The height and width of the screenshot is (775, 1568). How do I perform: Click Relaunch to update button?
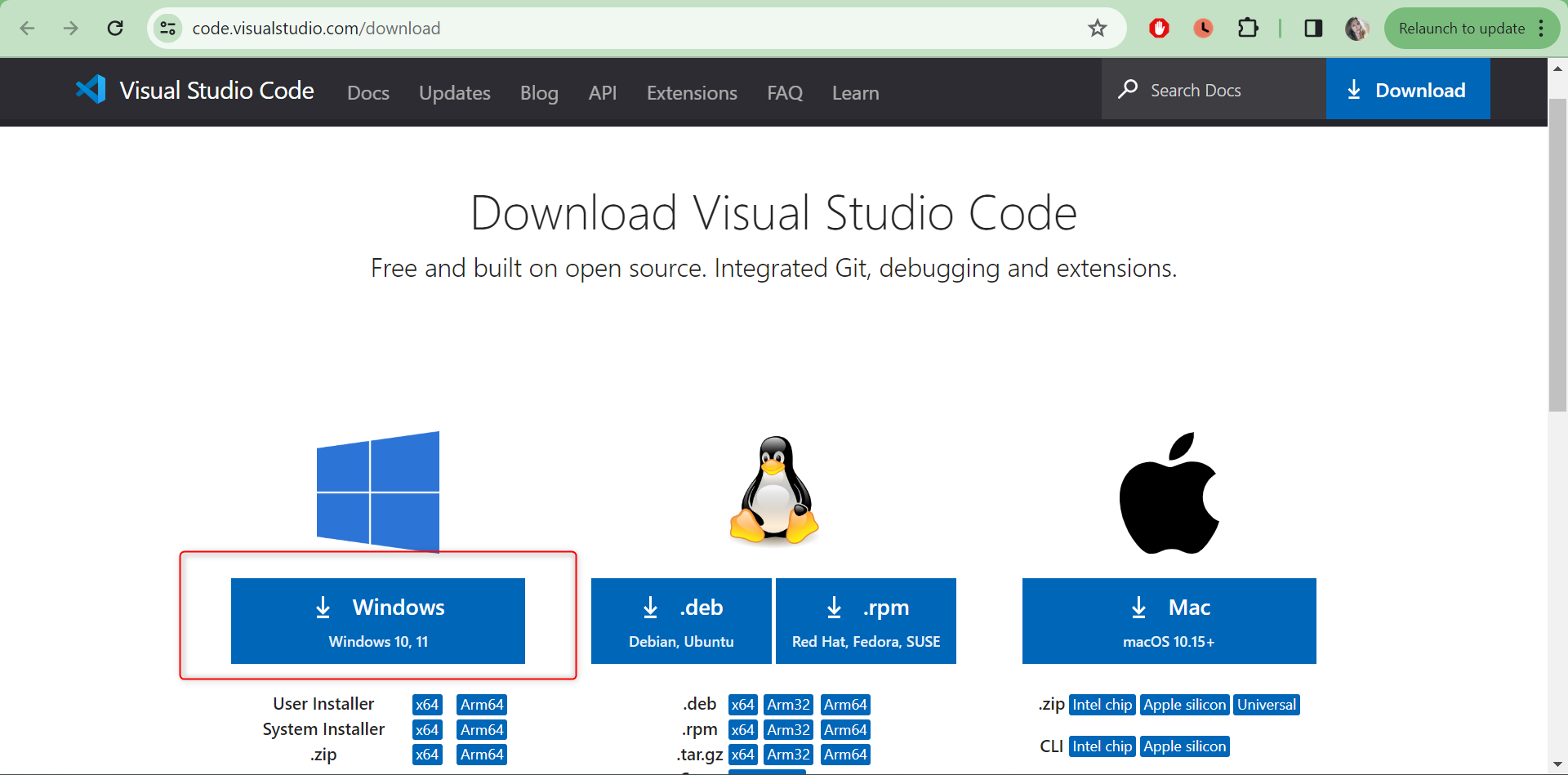[1461, 29]
